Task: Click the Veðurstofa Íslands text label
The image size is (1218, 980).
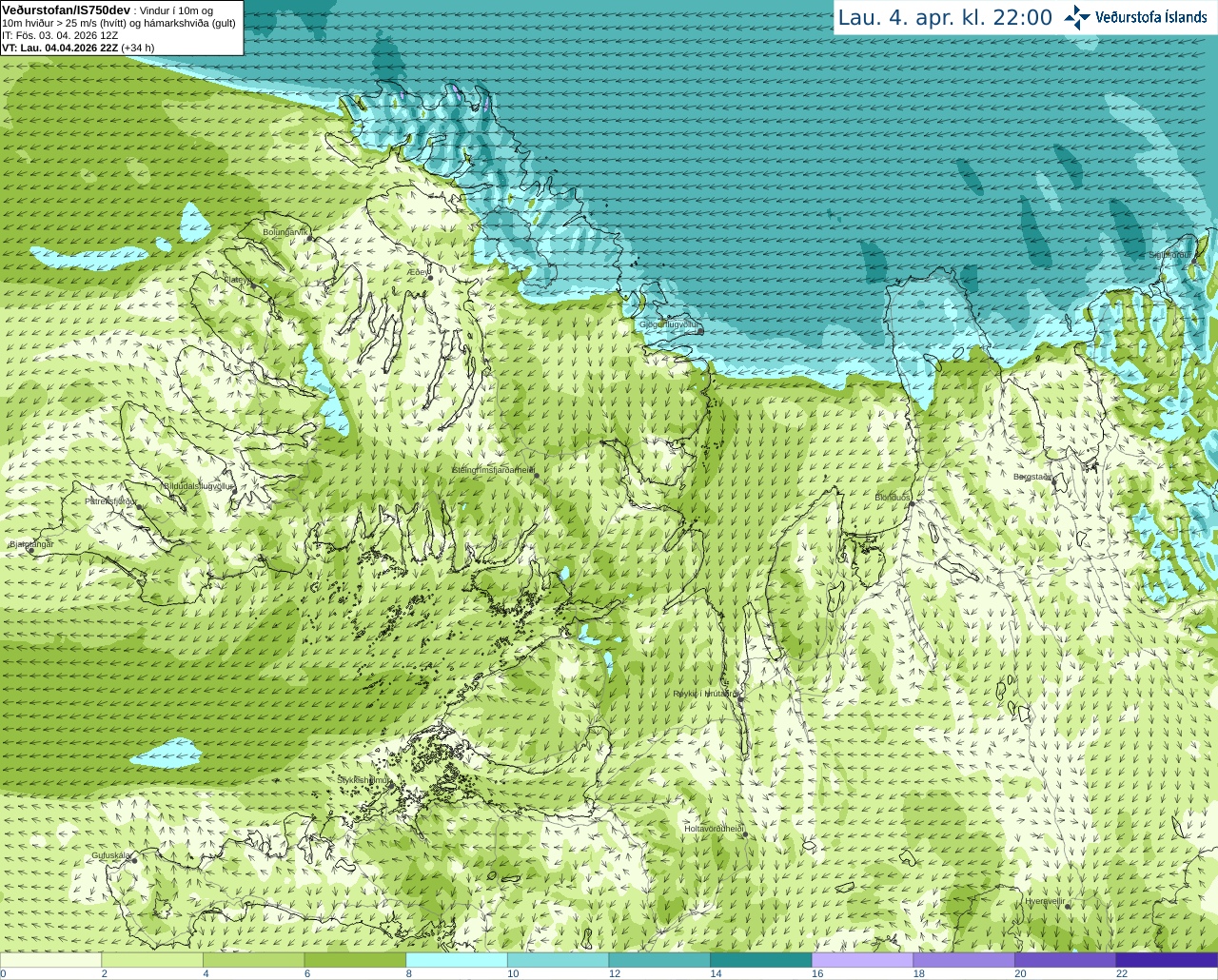Action: (x=1151, y=17)
